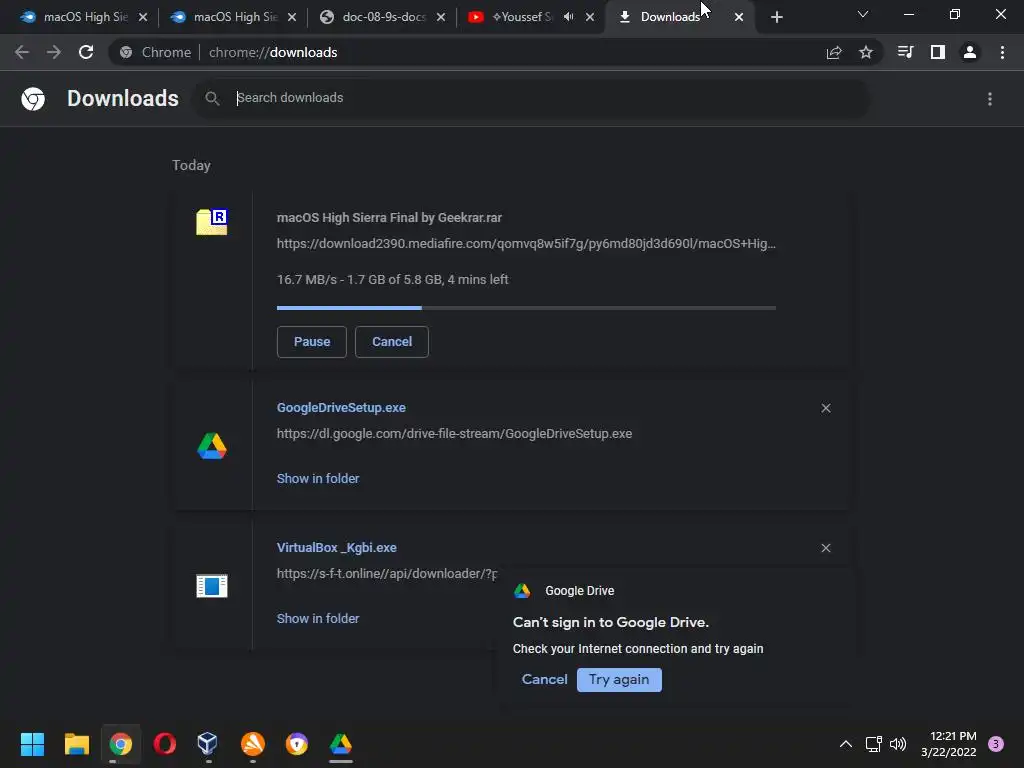Click the share page icon in address bar
The image size is (1024, 768).
click(x=834, y=53)
